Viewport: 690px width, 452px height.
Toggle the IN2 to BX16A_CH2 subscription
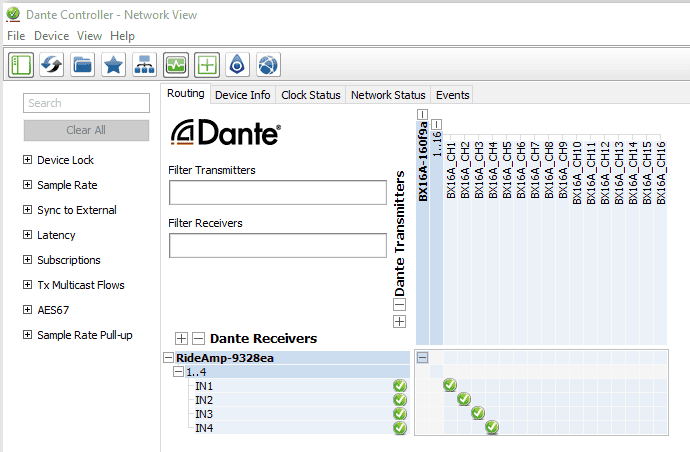(x=464, y=400)
